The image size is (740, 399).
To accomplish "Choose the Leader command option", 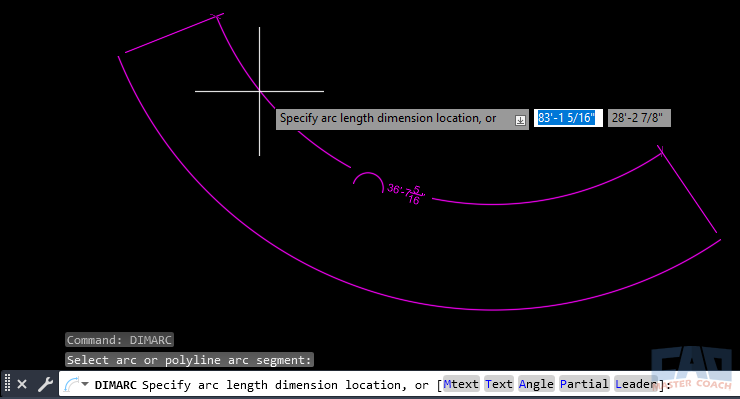I will pyautogui.click(x=637, y=384).
